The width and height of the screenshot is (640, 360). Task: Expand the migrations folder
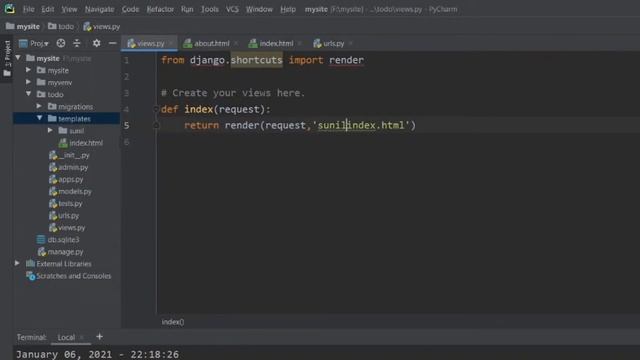click(39, 106)
